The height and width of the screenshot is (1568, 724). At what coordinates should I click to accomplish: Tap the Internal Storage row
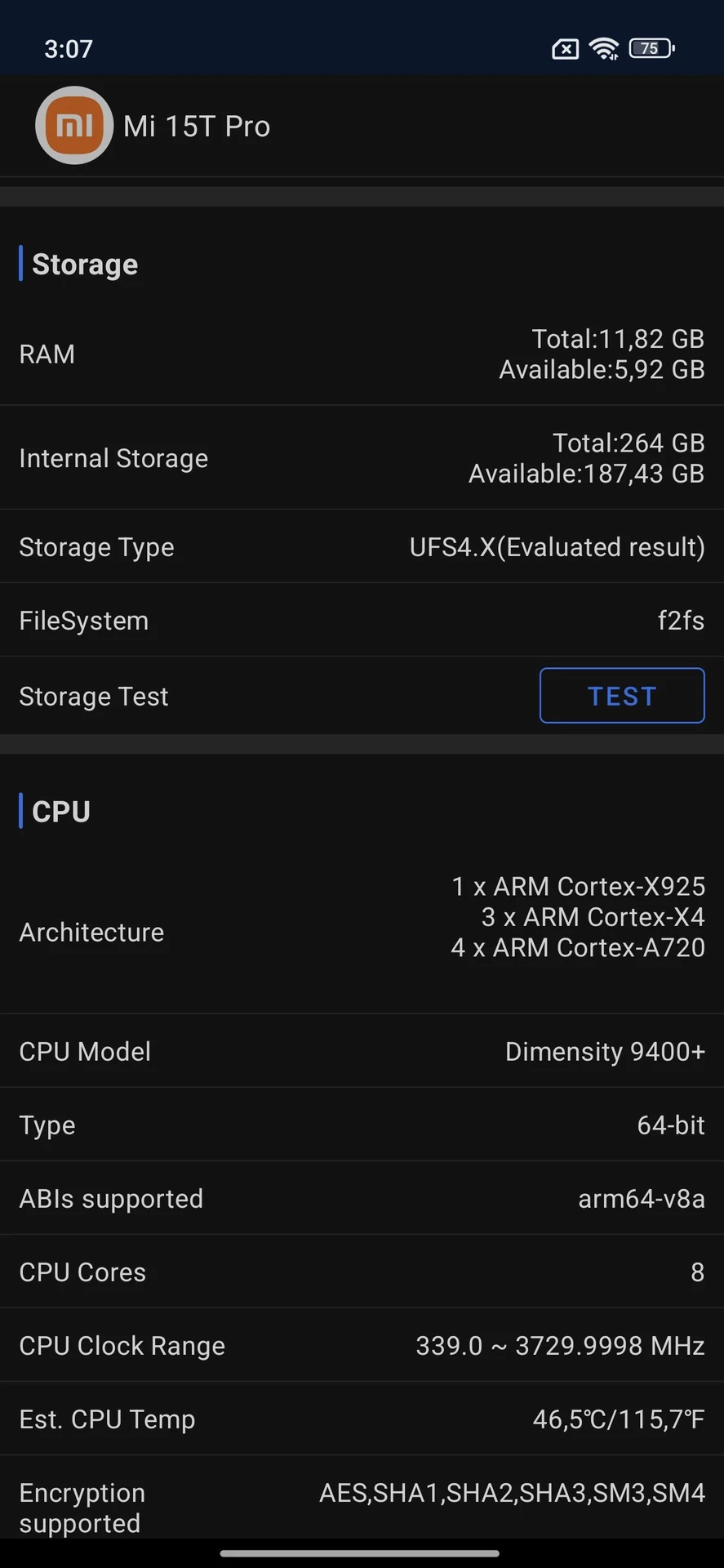pos(362,458)
